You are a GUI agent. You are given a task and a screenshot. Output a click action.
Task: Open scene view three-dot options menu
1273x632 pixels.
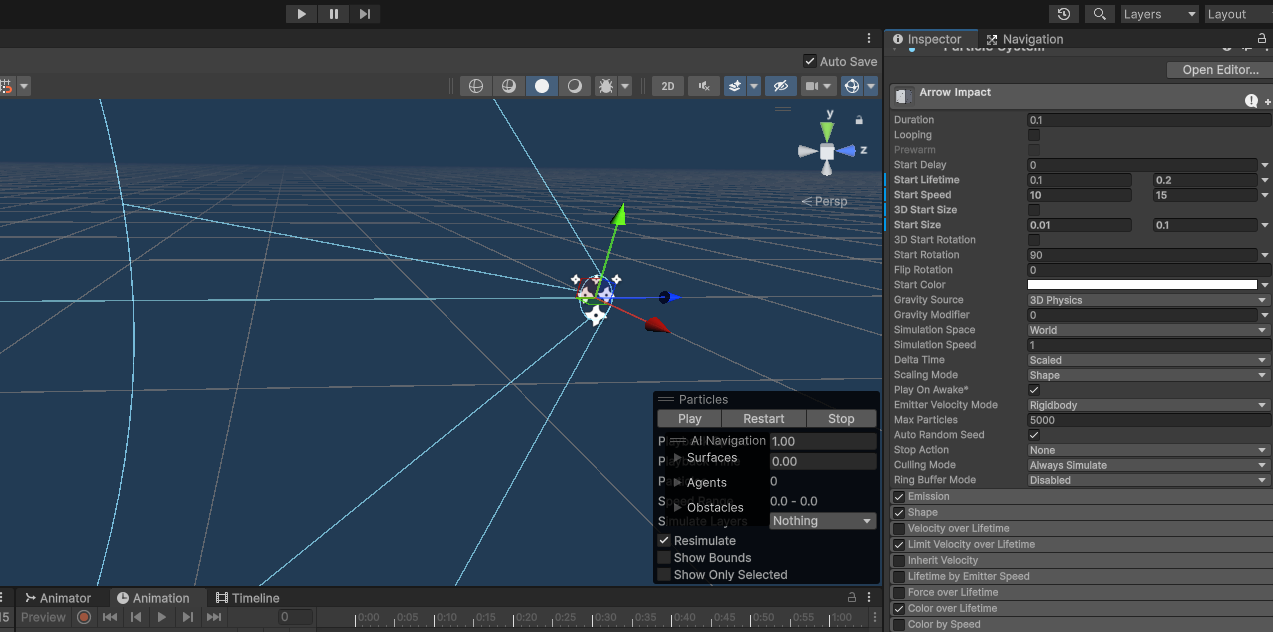(x=869, y=38)
